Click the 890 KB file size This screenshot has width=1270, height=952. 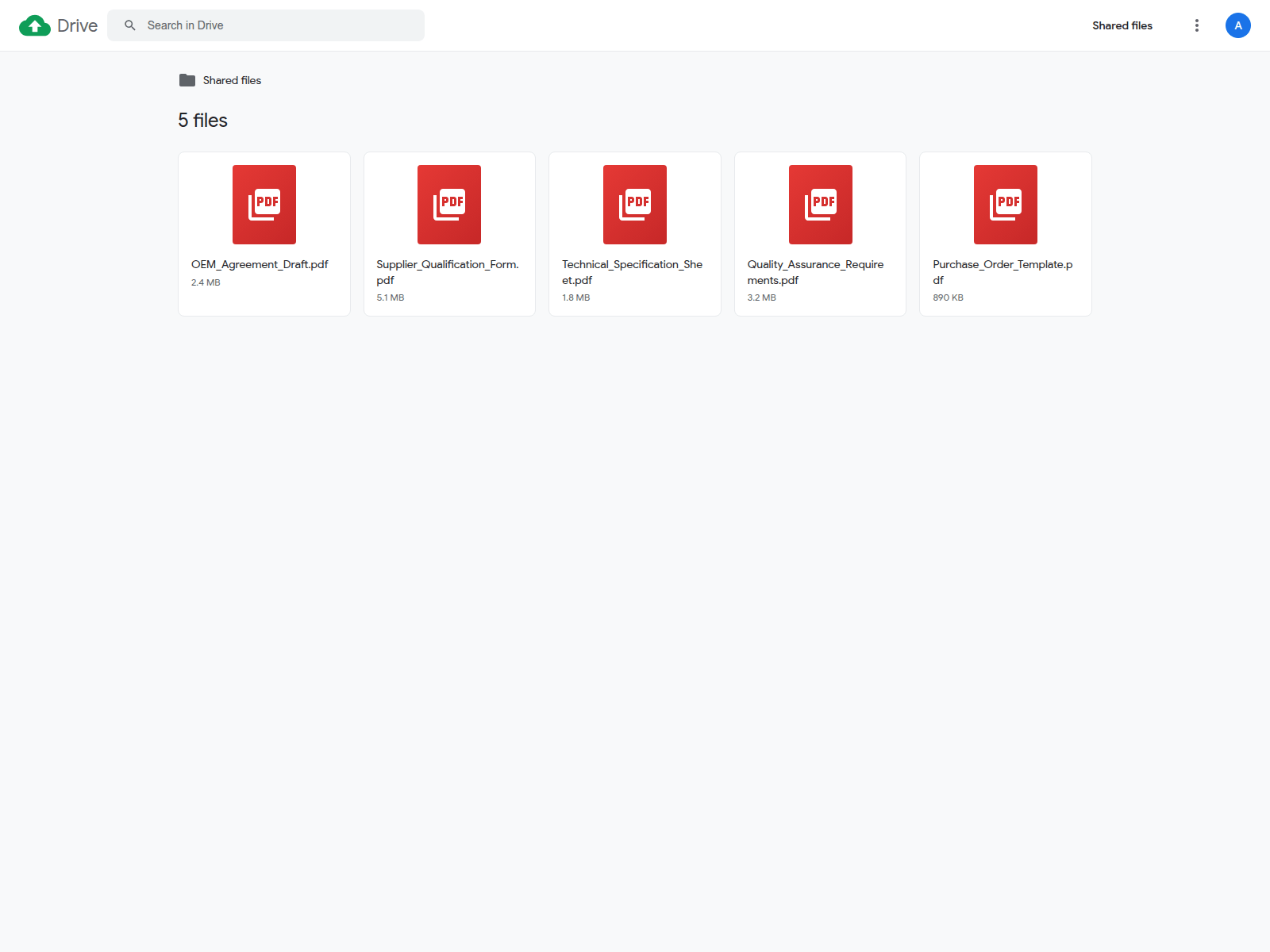click(948, 297)
